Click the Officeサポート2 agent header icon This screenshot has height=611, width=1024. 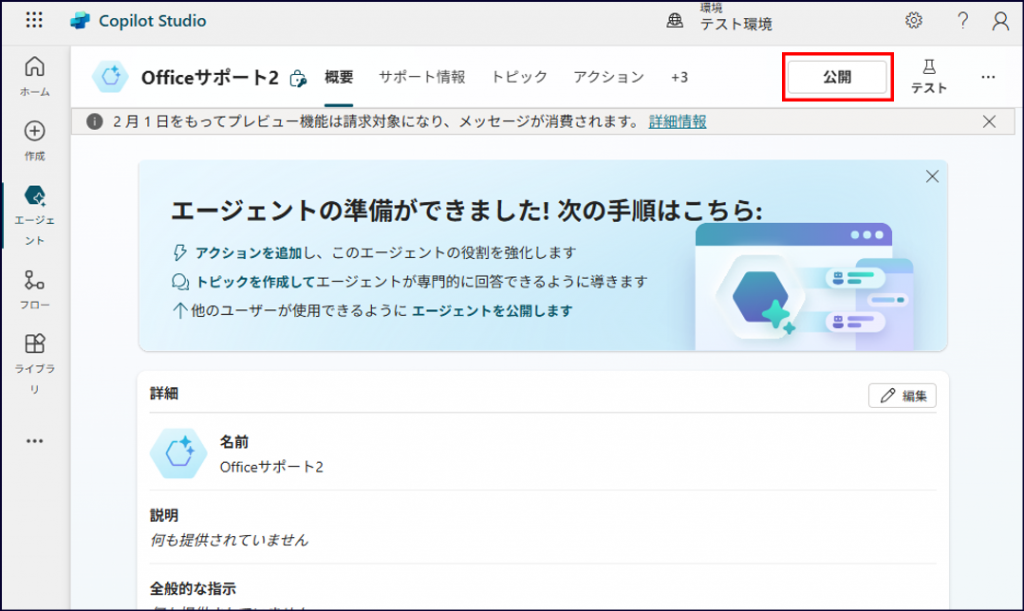pyautogui.click(x=110, y=76)
